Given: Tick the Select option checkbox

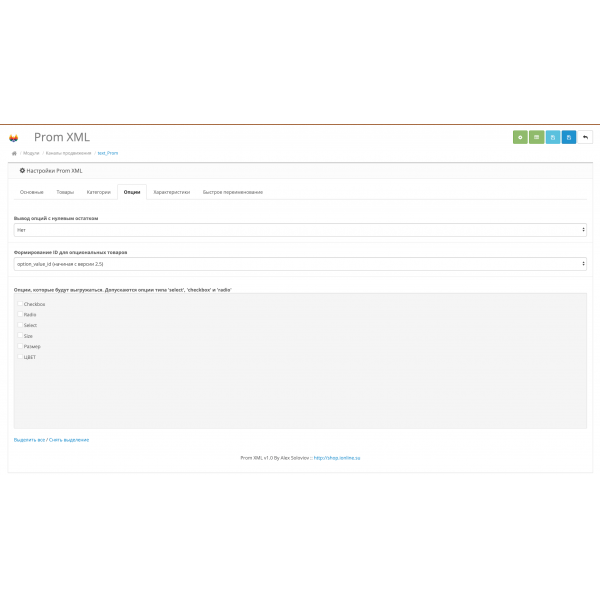Looking at the screenshot, I should click(x=20, y=325).
